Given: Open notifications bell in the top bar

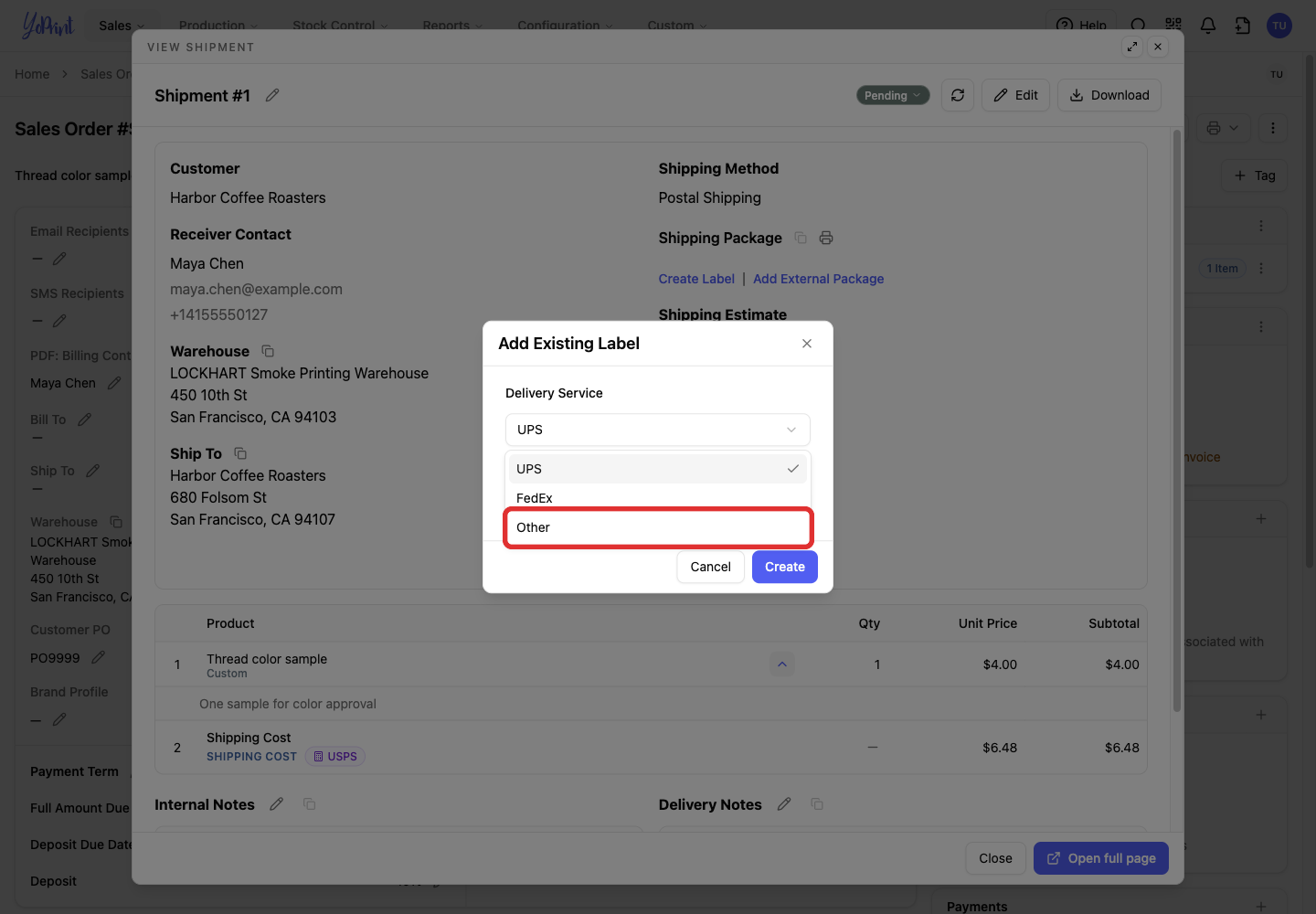Looking at the screenshot, I should coord(1208,26).
